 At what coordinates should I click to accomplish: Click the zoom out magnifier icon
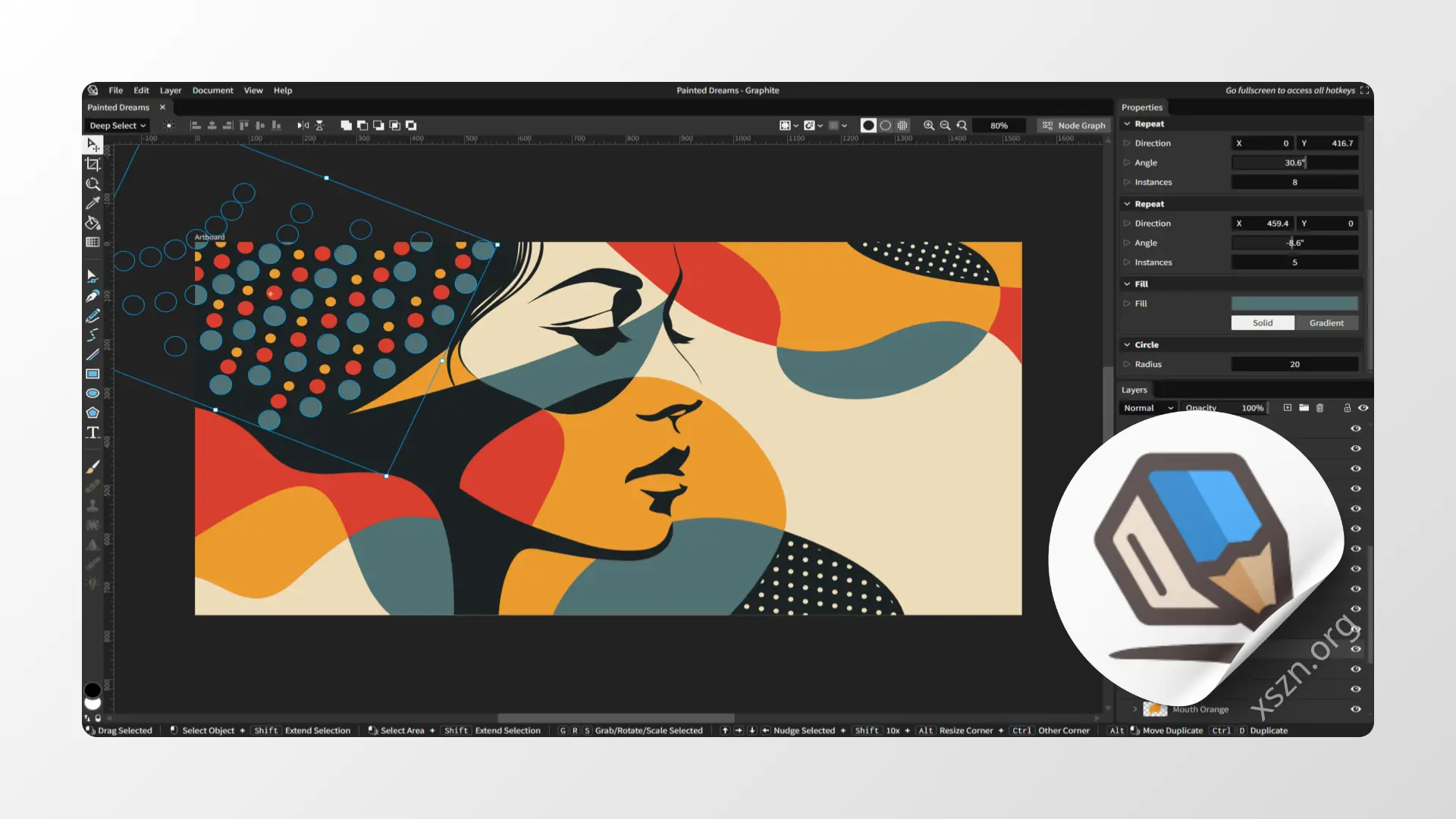pos(945,125)
